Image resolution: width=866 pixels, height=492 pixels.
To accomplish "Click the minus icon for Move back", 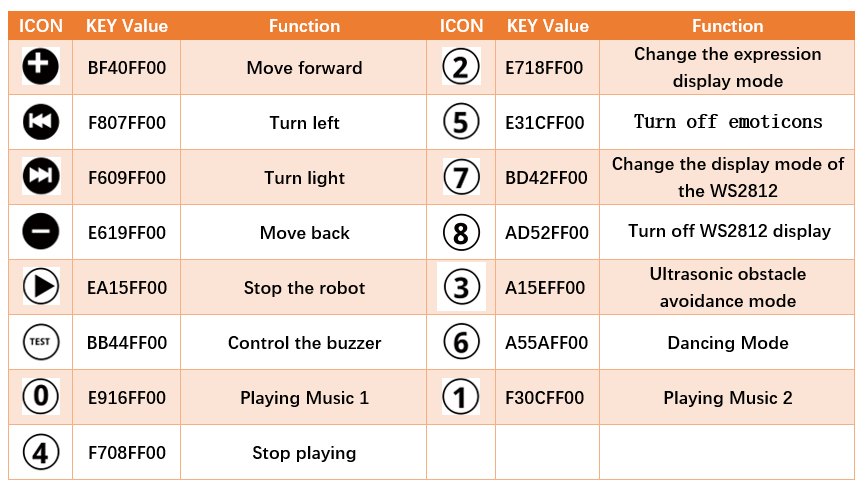I will [40, 231].
